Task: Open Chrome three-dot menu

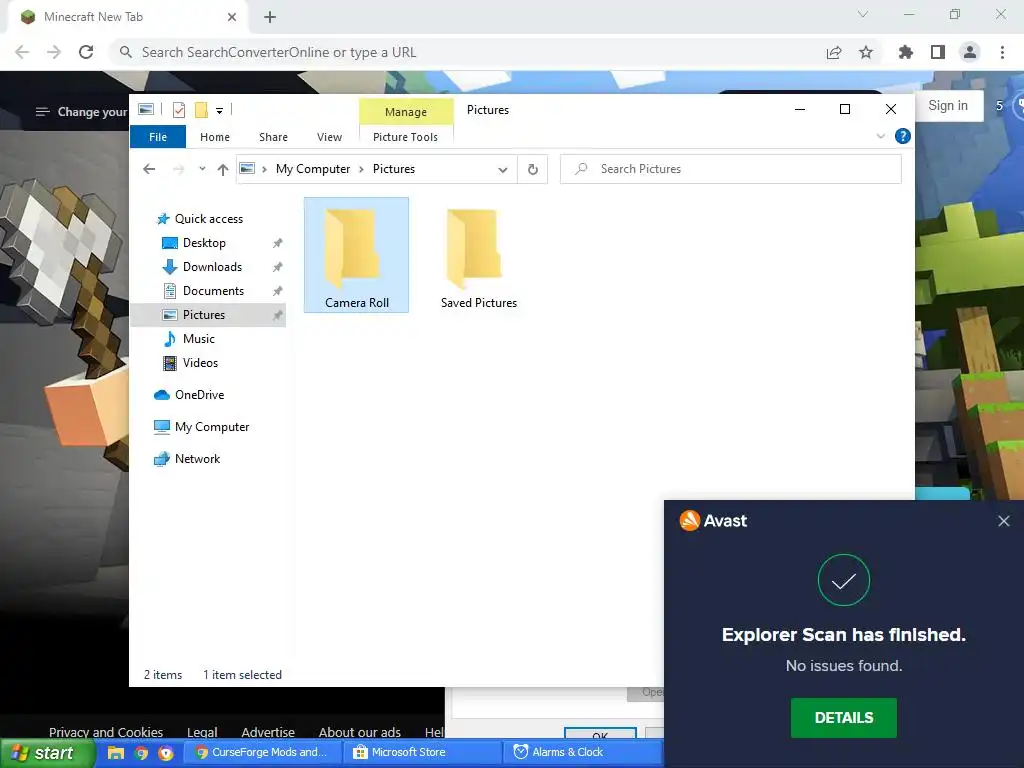Action: (x=1002, y=52)
